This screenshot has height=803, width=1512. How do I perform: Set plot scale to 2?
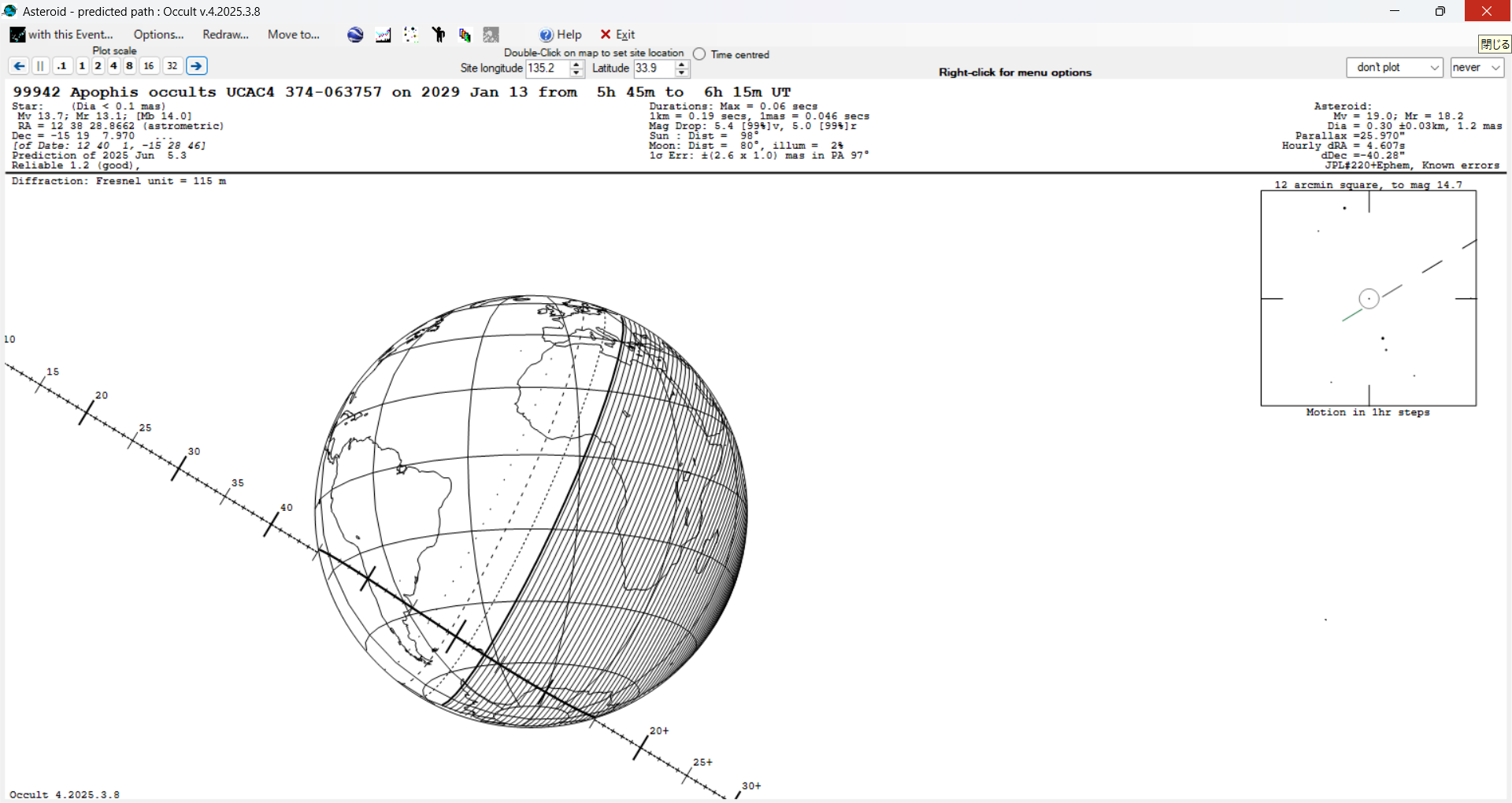pos(98,66)
